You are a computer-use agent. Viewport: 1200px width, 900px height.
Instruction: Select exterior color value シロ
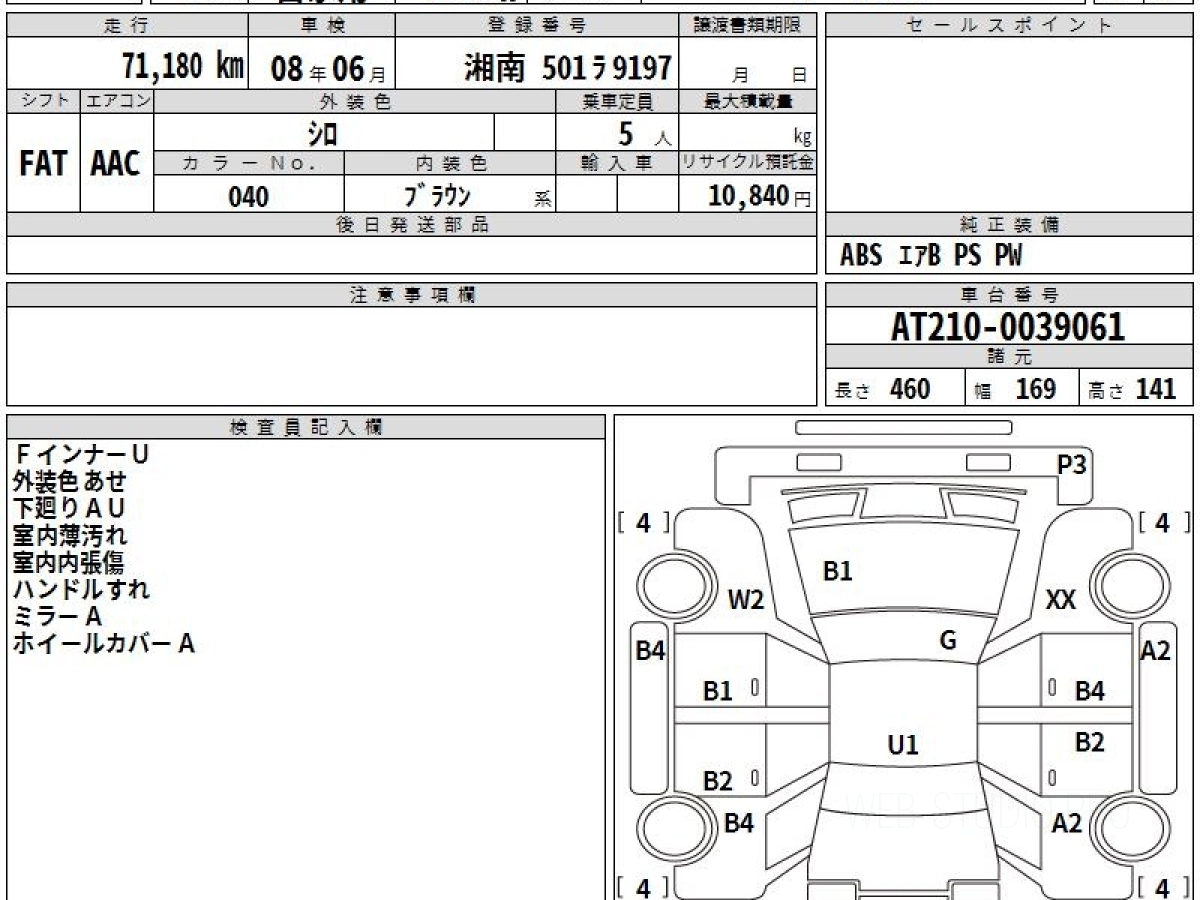coord(323,132)
